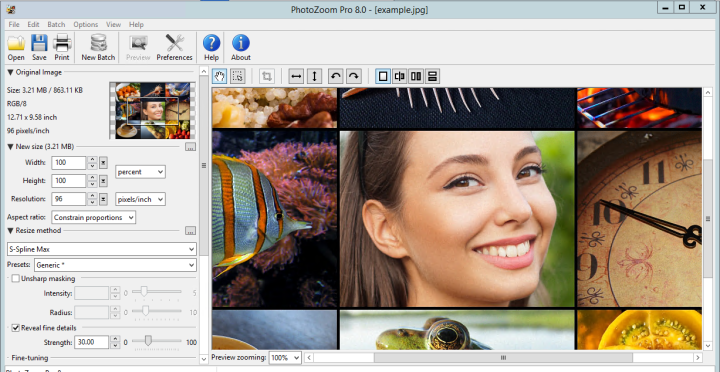Increase Resolution with the up stepper

click(92, 196)
